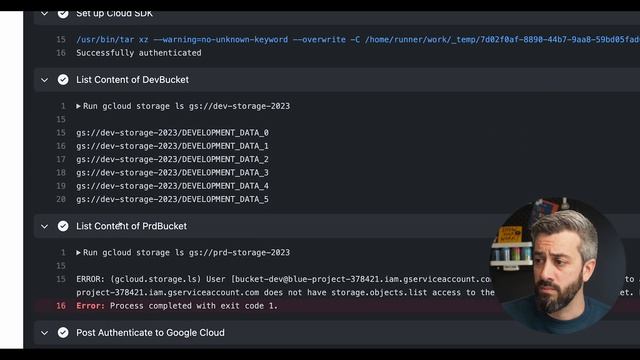Click the Successfully authenticated log line

pos(139,53)
